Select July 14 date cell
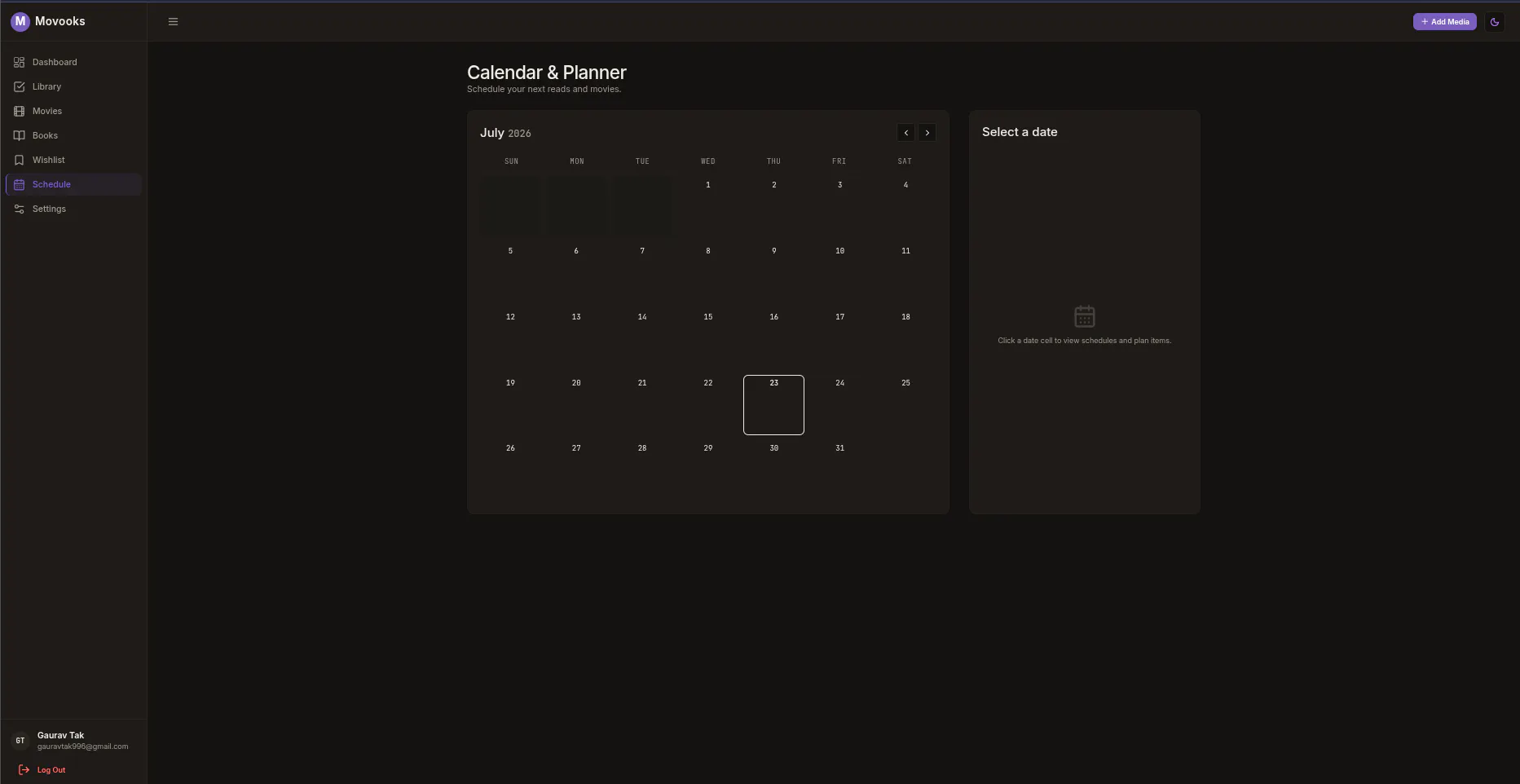The height and width of the screenshot is (784, 1520). pyautogui.click(x=642, y=338)
